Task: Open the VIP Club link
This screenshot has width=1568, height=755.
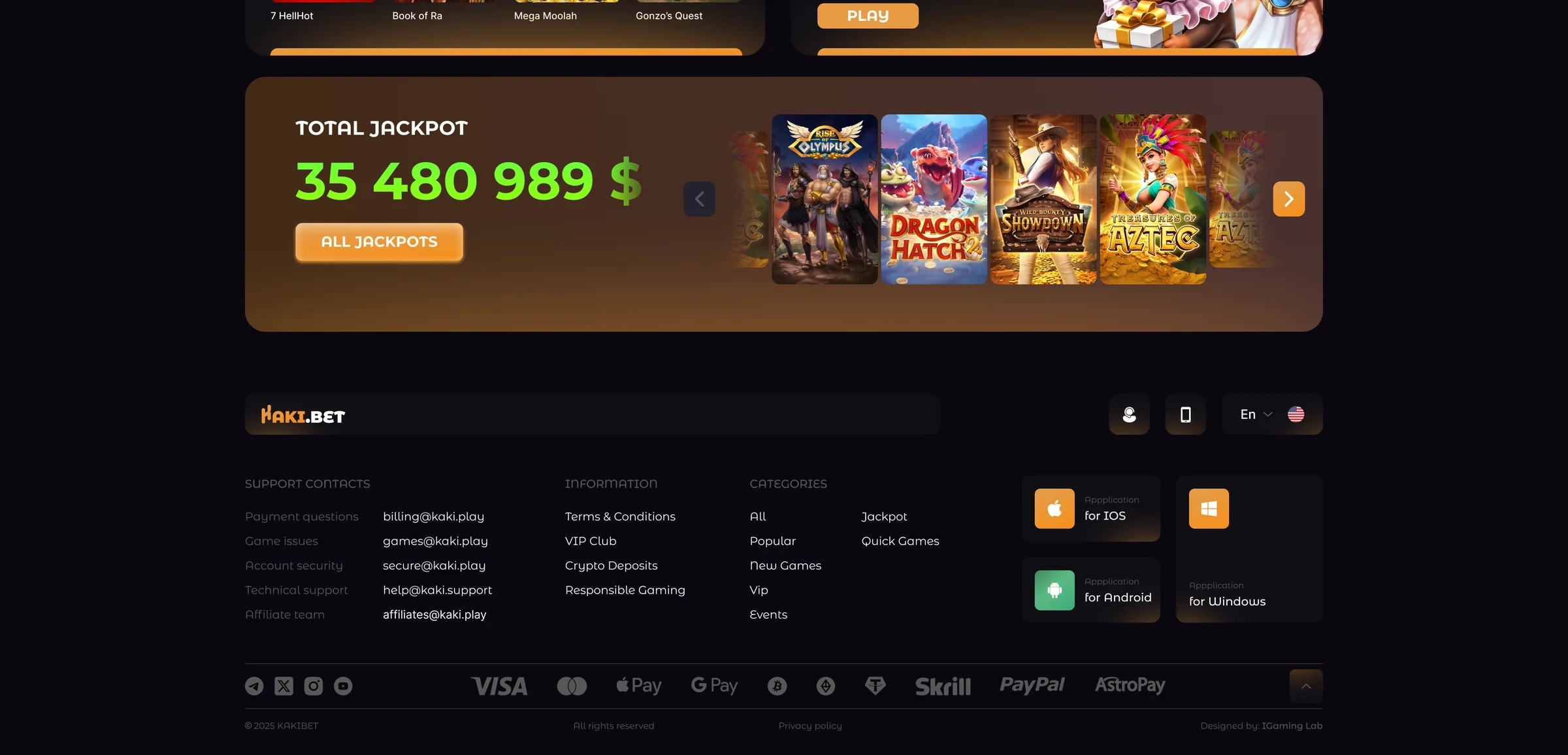Action: (x=591, y=541)
